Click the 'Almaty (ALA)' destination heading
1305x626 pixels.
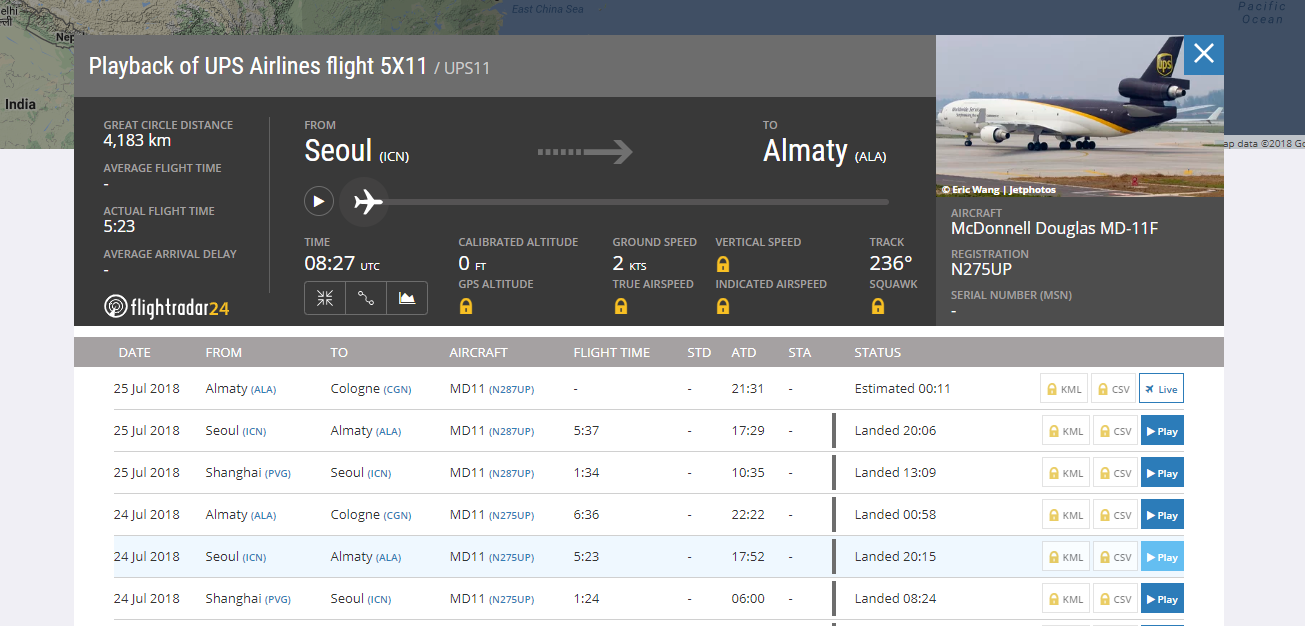coord(825,151)
